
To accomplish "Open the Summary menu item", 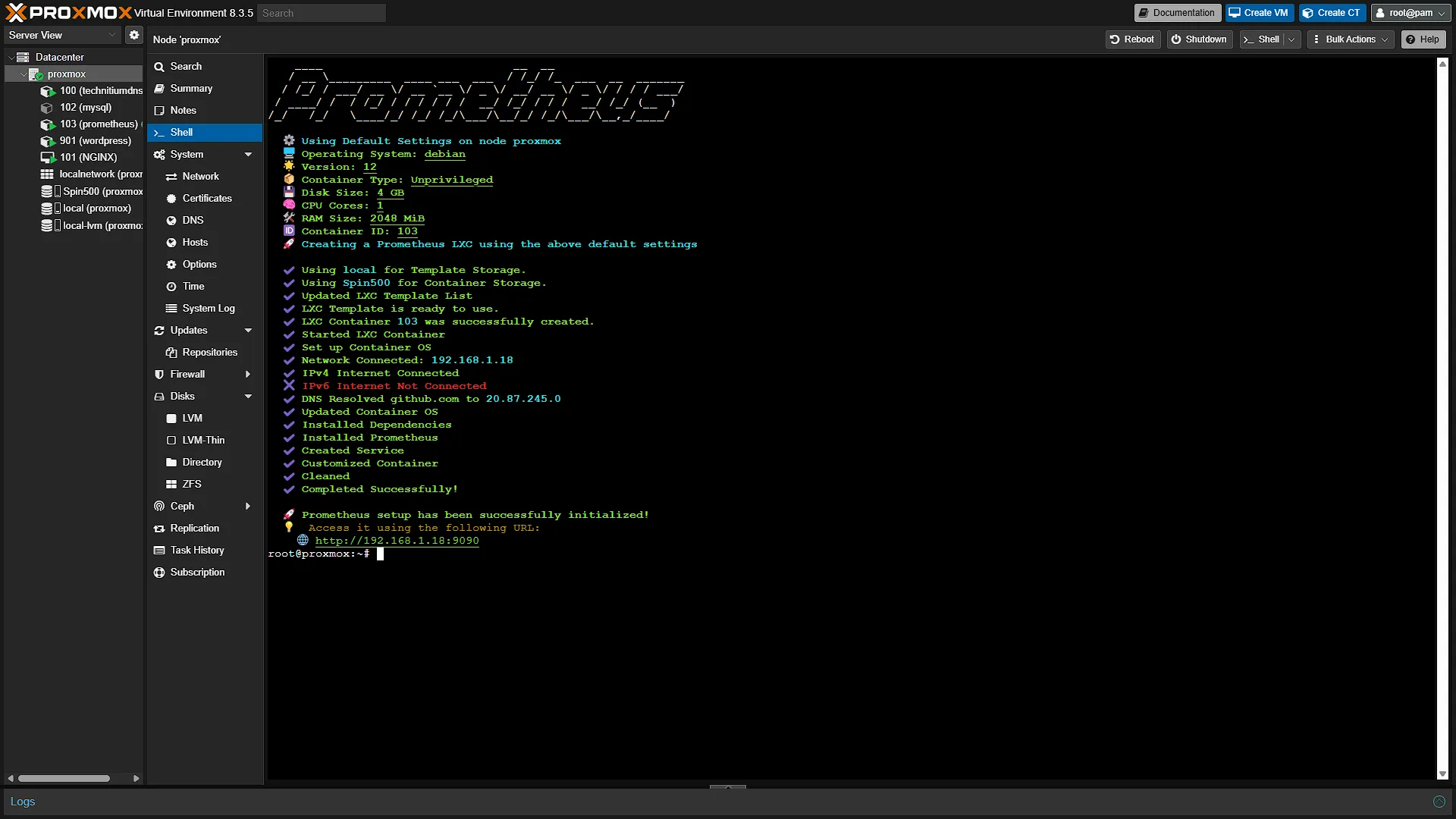I will coord(205,89).
